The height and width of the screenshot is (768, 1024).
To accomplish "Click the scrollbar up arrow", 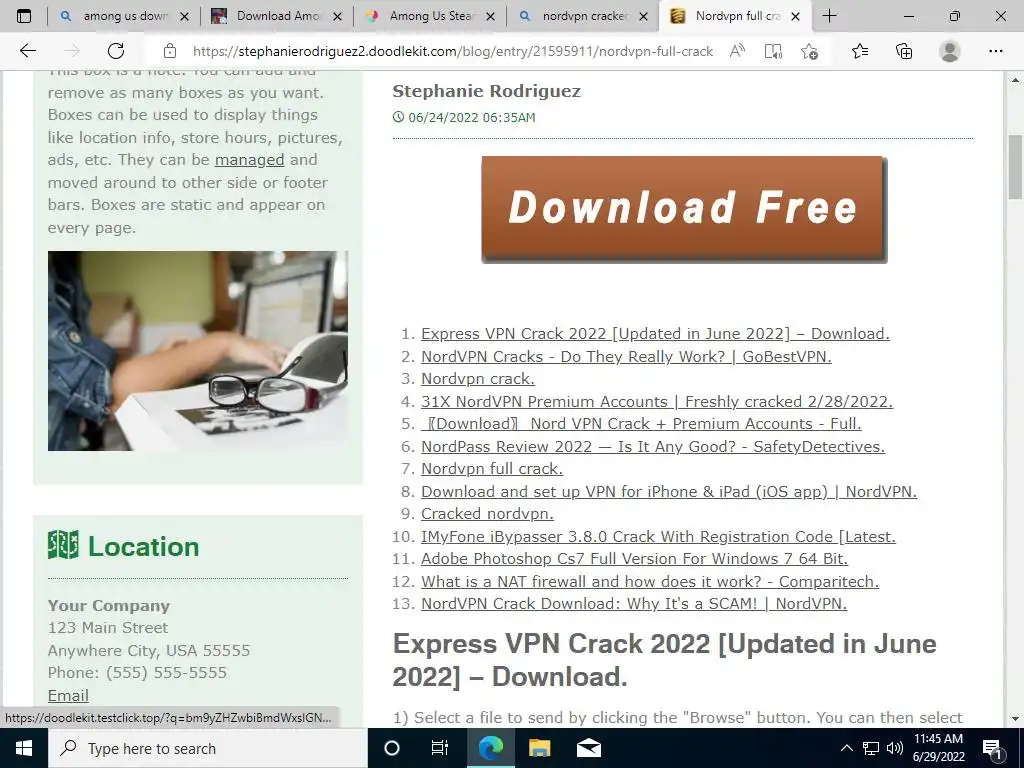I will pyautogui.click(x=1015, y=79).
